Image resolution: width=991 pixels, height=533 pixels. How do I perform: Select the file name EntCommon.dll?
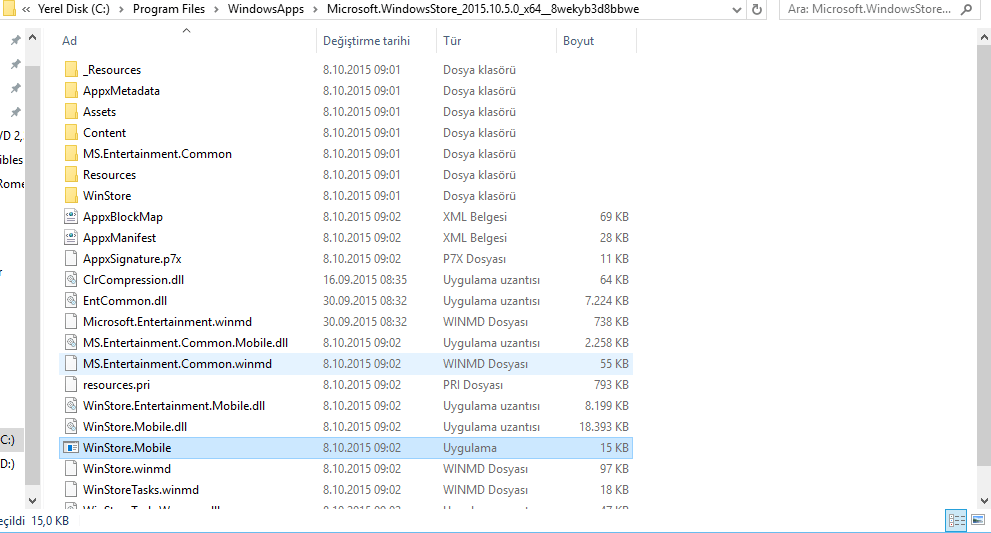(x=125, y=300)
